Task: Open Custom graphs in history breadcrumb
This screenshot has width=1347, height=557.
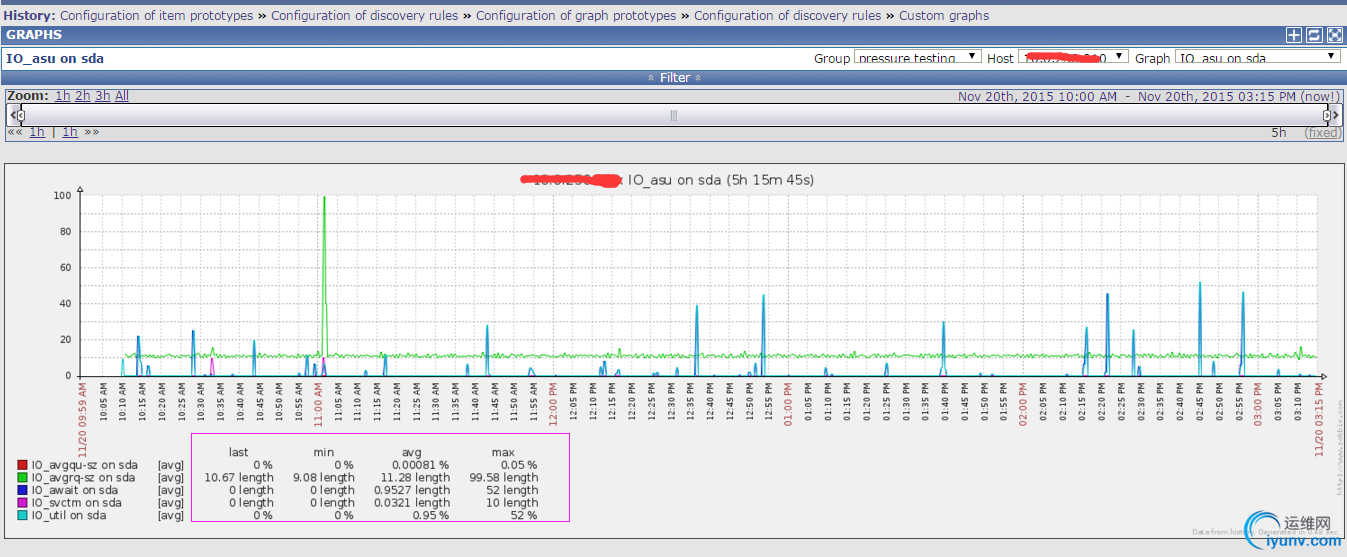Action: [943, 15]
